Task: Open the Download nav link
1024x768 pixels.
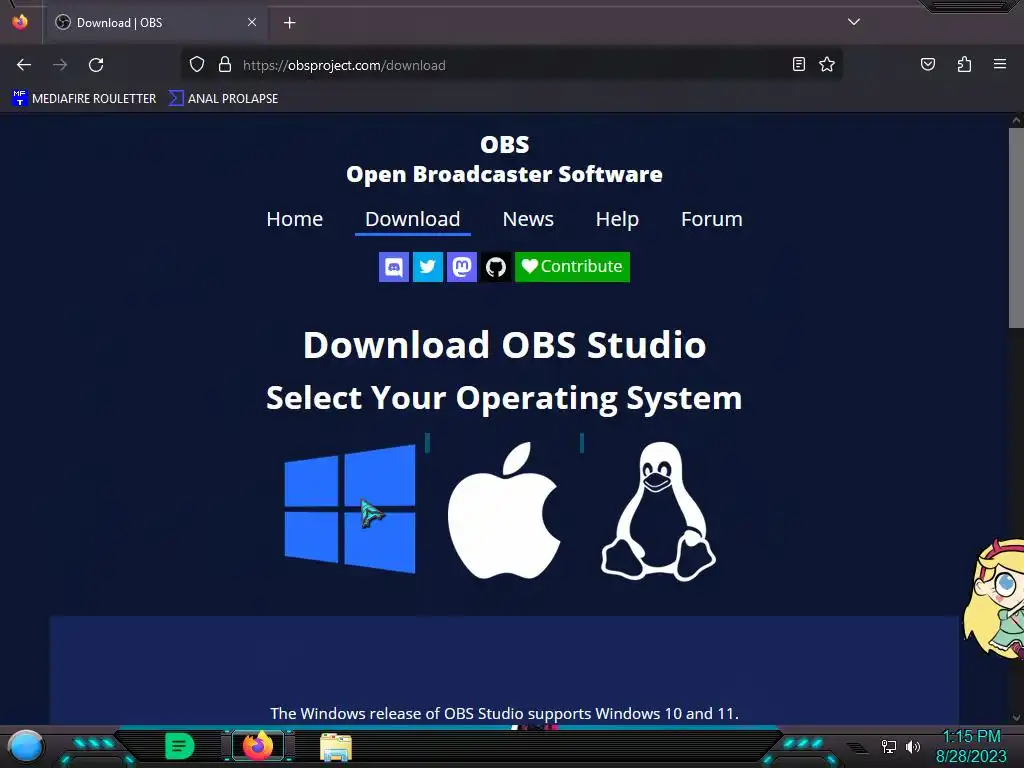Action: tap(413, 219)
